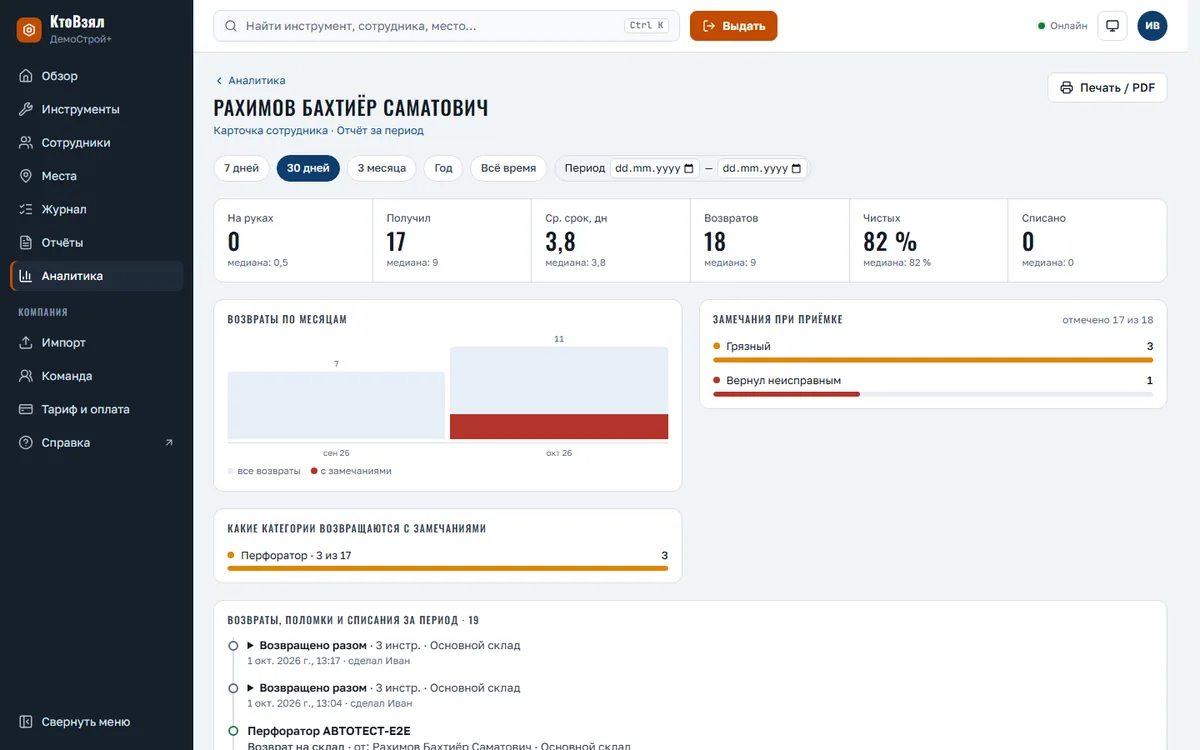The width and height of the screenshot is (1200, 750).
Task: Click the сен 26 chart bar
Action: click(x=336, y=406)
